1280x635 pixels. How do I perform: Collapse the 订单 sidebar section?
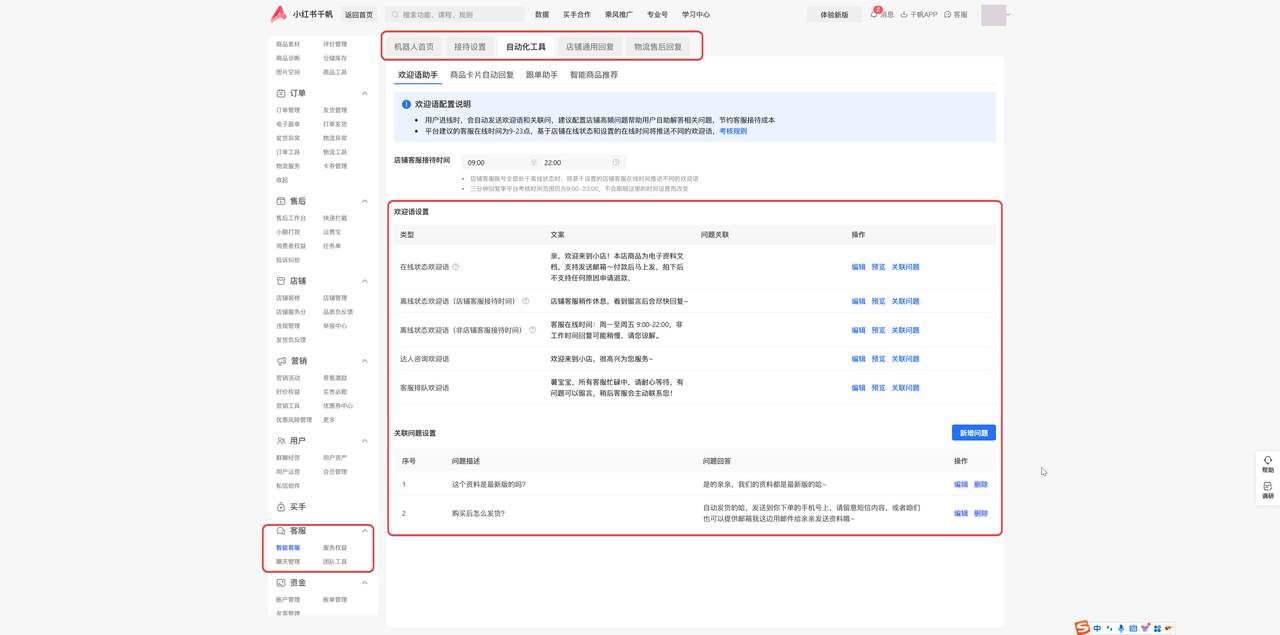pos(364,93)
